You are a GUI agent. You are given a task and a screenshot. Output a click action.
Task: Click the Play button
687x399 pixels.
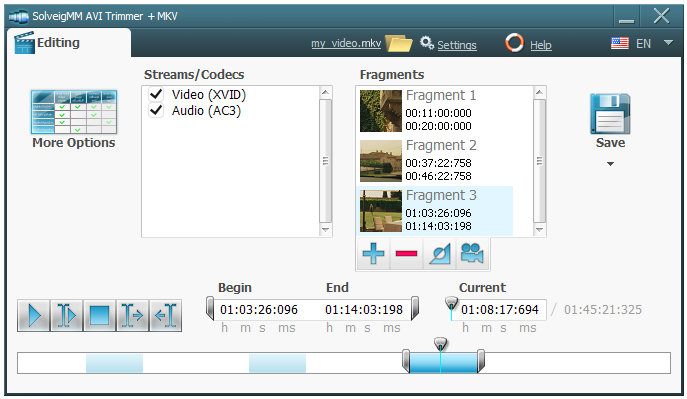pyautogui.click(x=34, y=315)
